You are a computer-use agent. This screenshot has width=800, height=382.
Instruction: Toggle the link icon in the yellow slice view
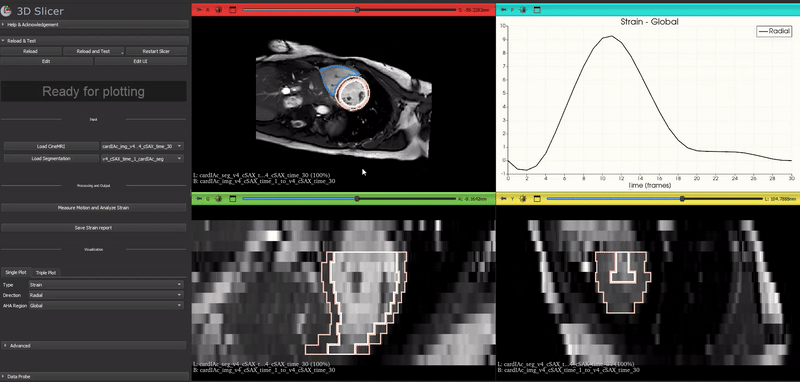(523, 199)
